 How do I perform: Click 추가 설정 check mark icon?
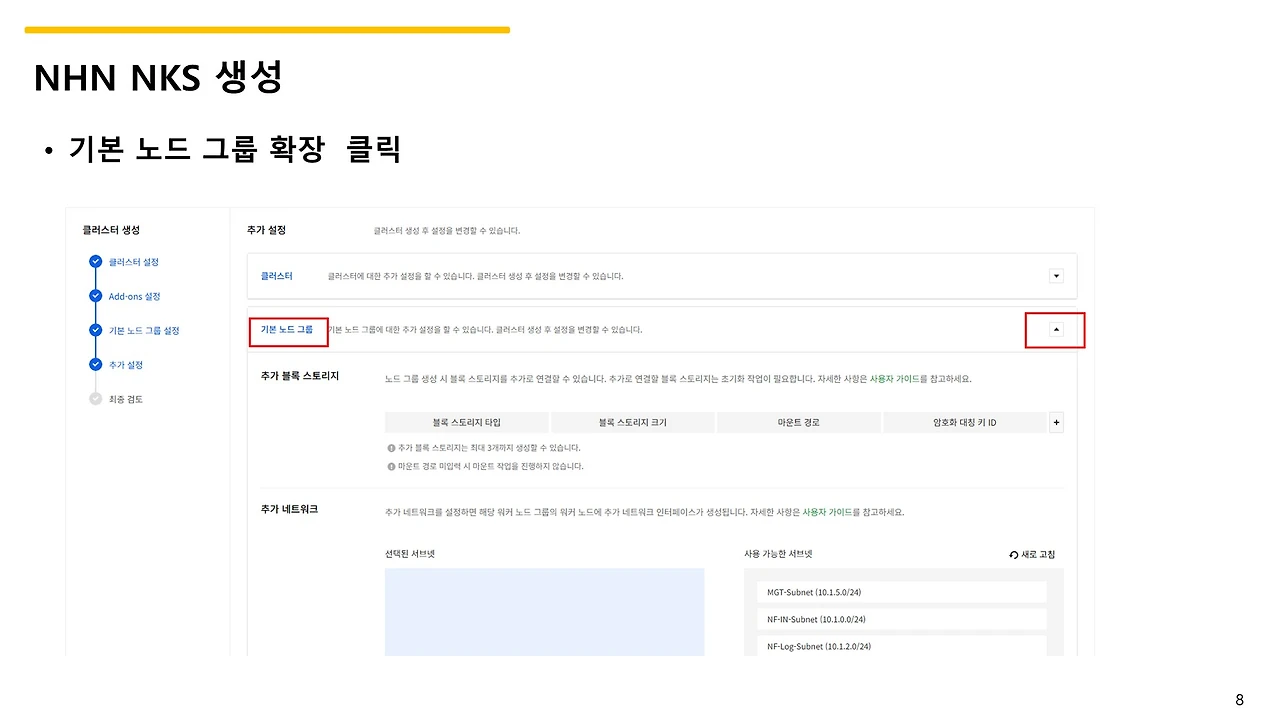coord(95,365)
